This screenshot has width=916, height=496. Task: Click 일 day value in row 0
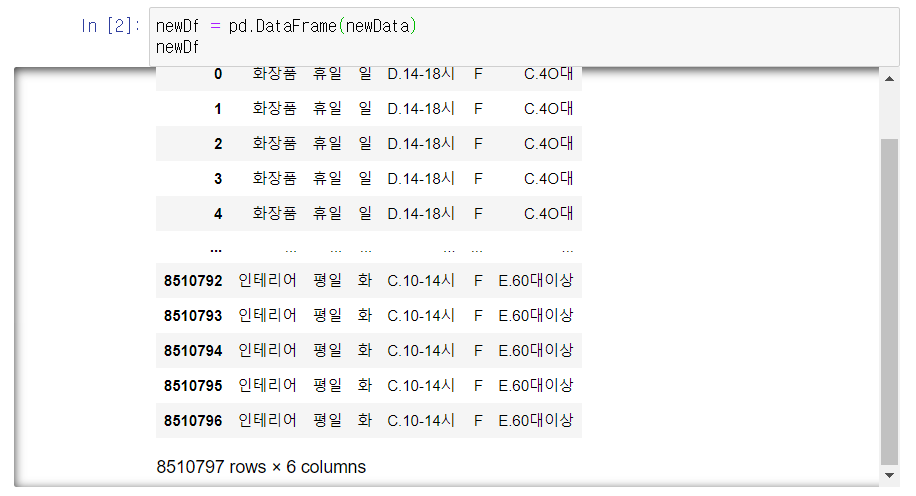(365, 74)
